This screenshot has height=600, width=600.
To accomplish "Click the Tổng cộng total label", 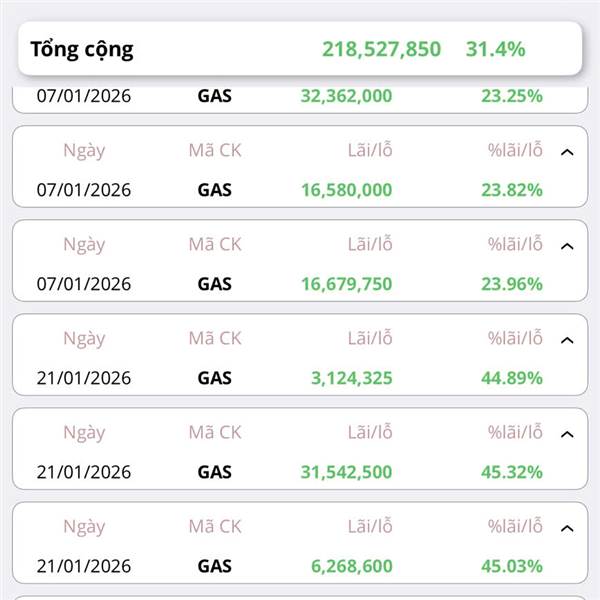I will coord(82,49).
